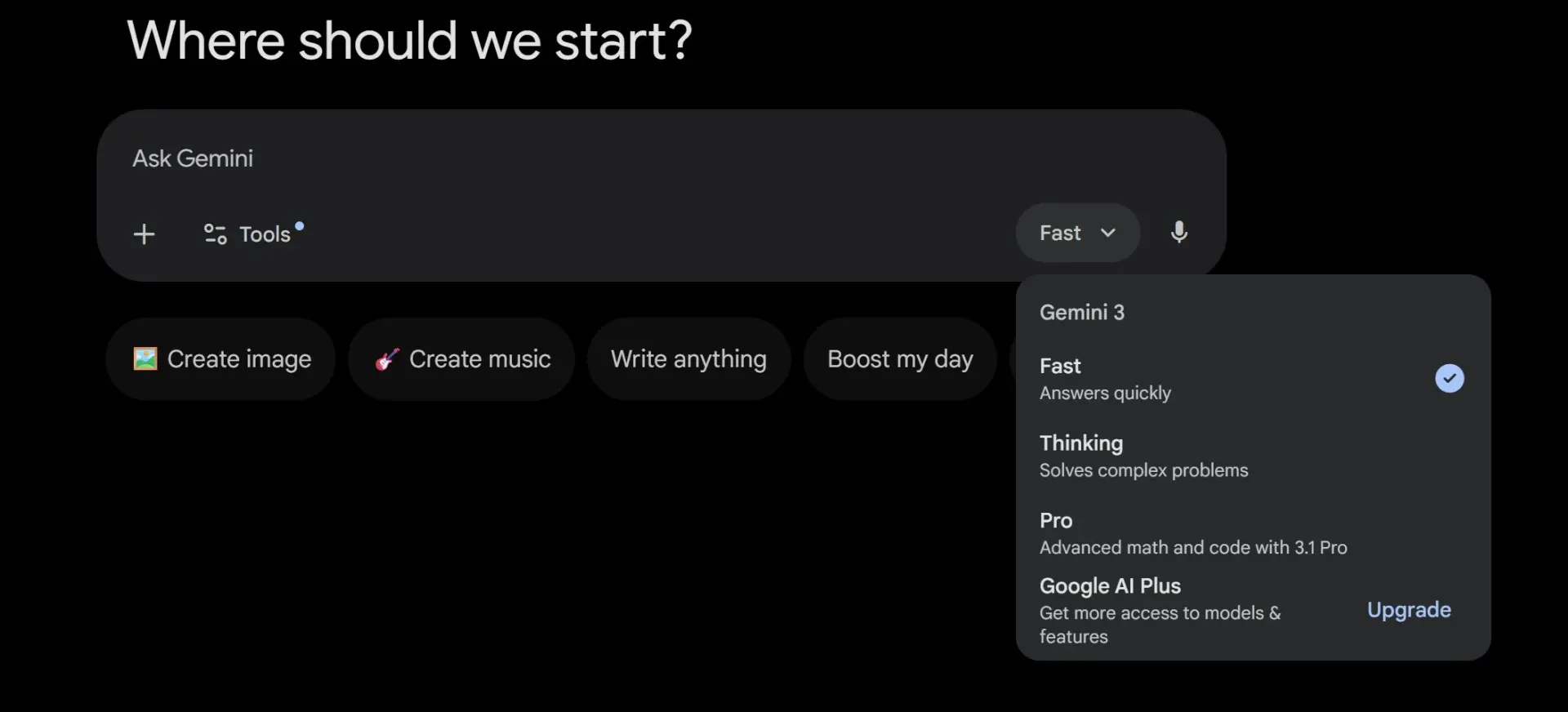Image resolution: width=1568 pixels, height=712 pixels.
Task: Select the Thinking model option
Action: point(1253,456)
